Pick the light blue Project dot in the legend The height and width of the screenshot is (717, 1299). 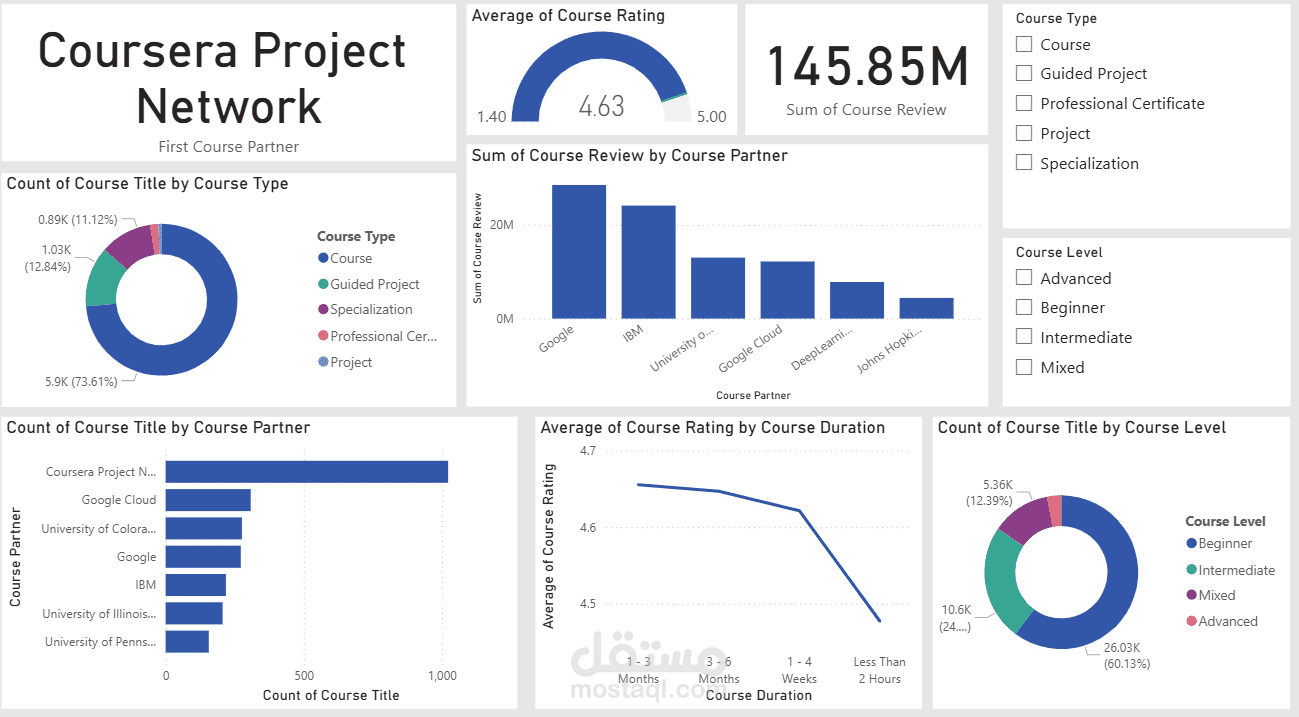click(323, 362)
